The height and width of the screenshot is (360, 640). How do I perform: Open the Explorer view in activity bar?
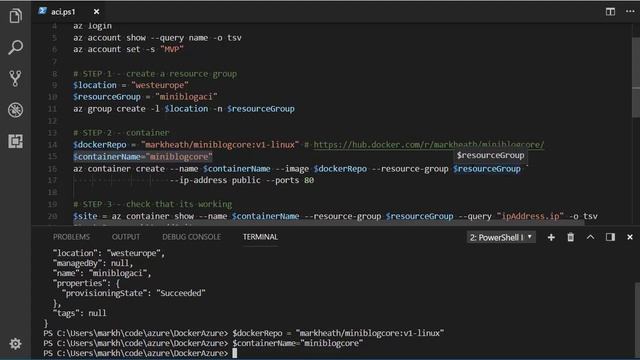(16, 16)
